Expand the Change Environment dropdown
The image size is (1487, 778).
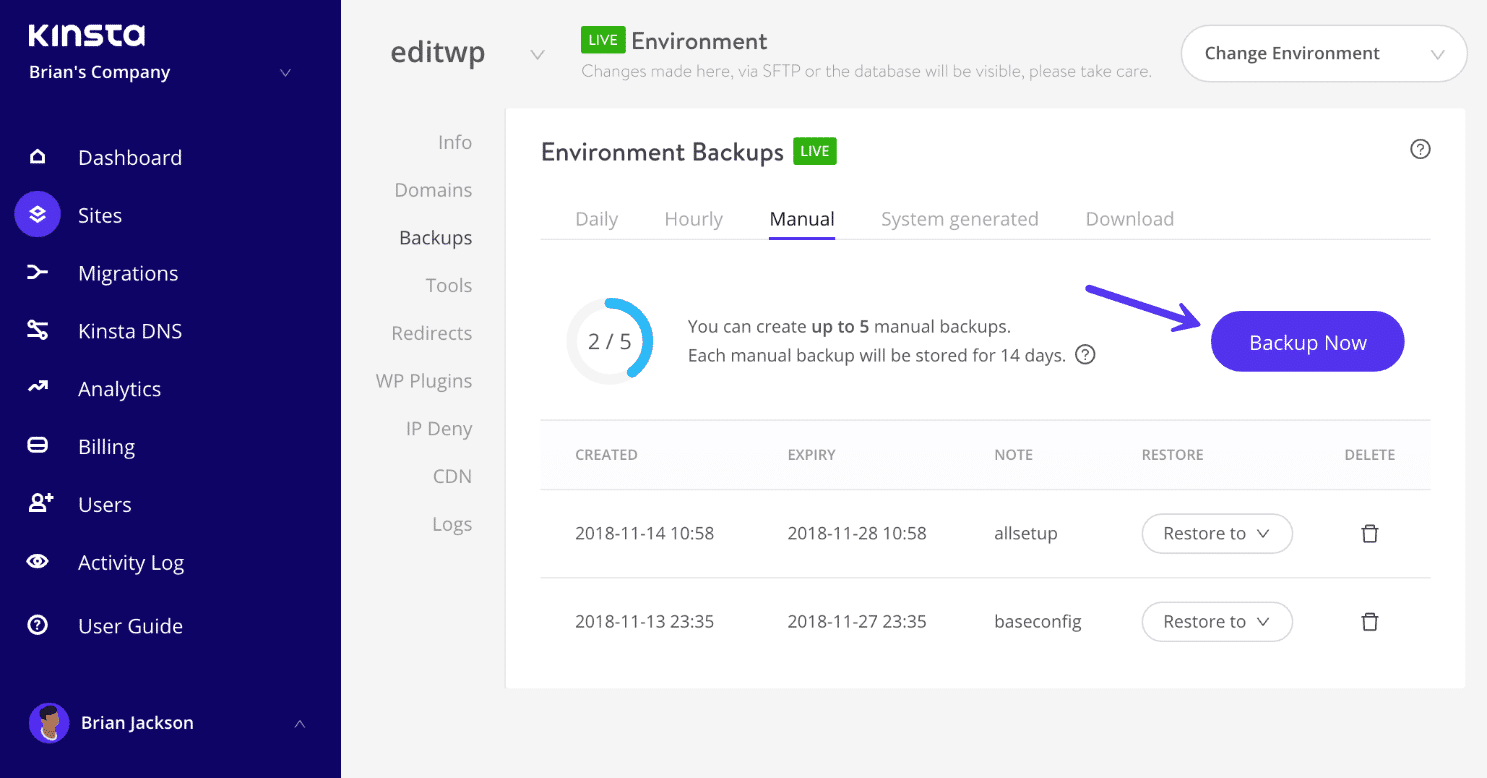[1322, 53]
